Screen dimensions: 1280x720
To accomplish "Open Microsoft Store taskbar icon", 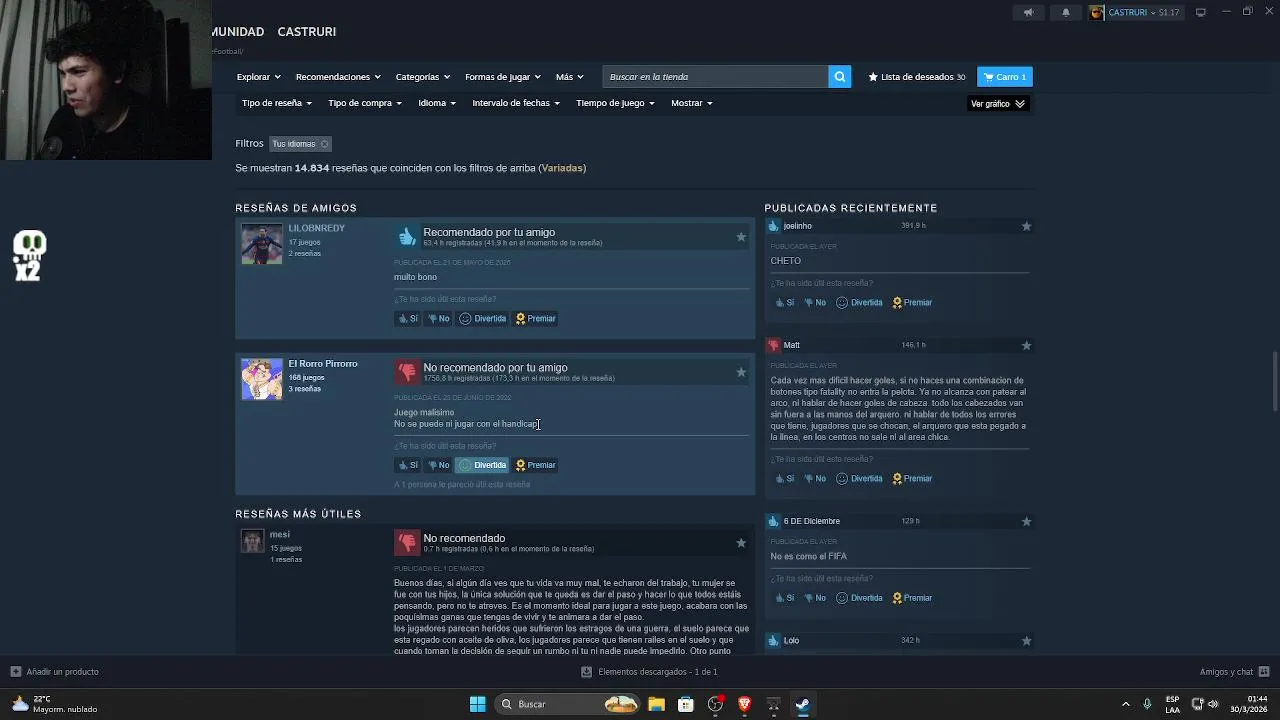I will pyautogui.click(x=685, y=704).
